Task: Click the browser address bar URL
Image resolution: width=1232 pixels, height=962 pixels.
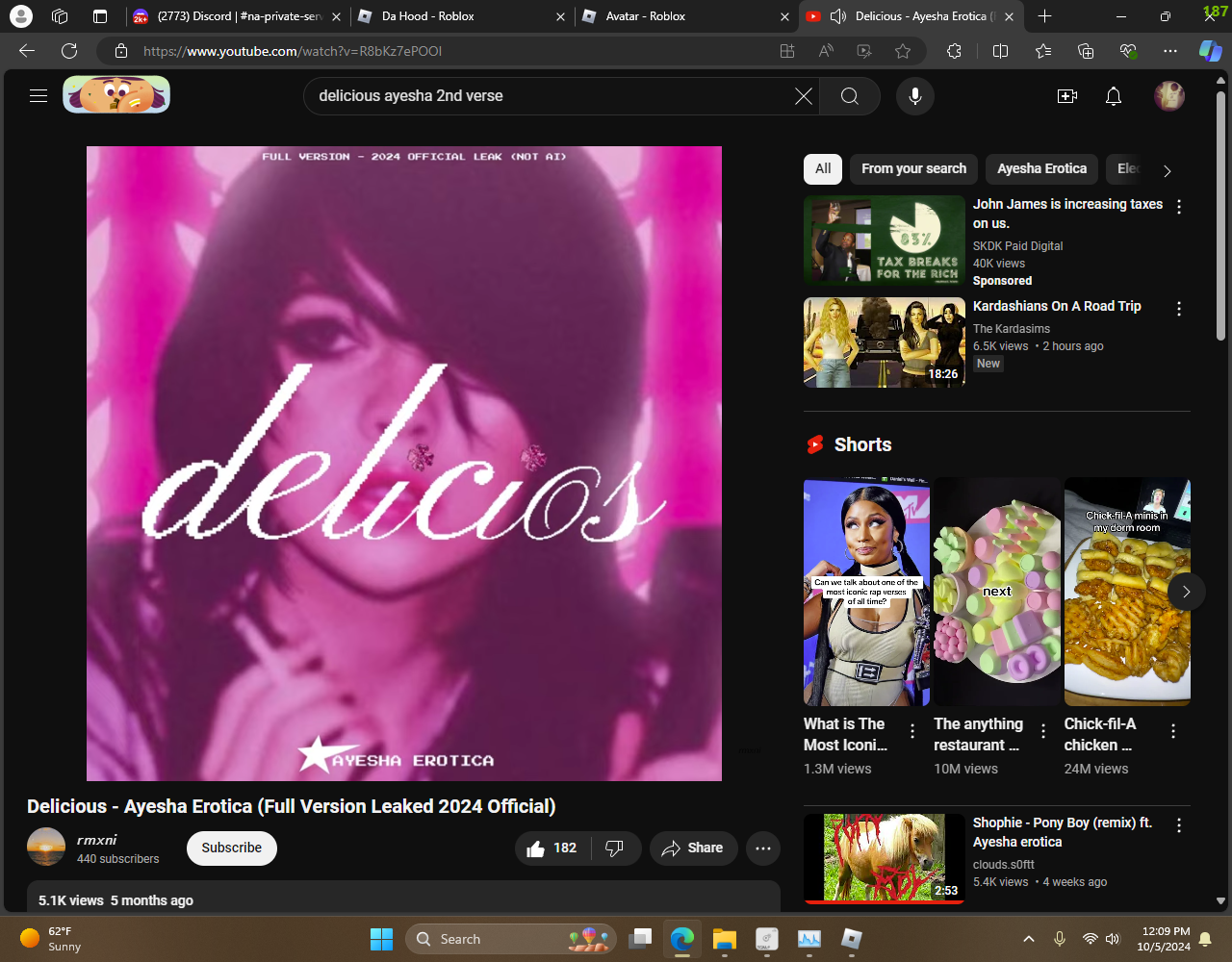Action: point(293,51)
